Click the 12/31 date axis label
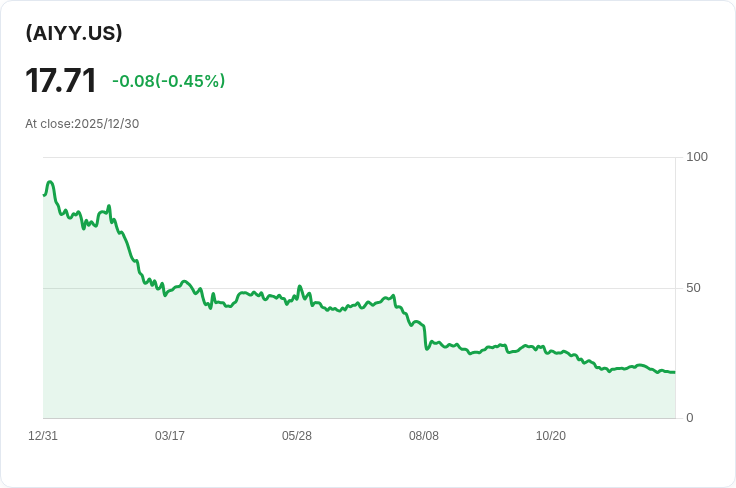736x488 pixels. click(43, 436)
